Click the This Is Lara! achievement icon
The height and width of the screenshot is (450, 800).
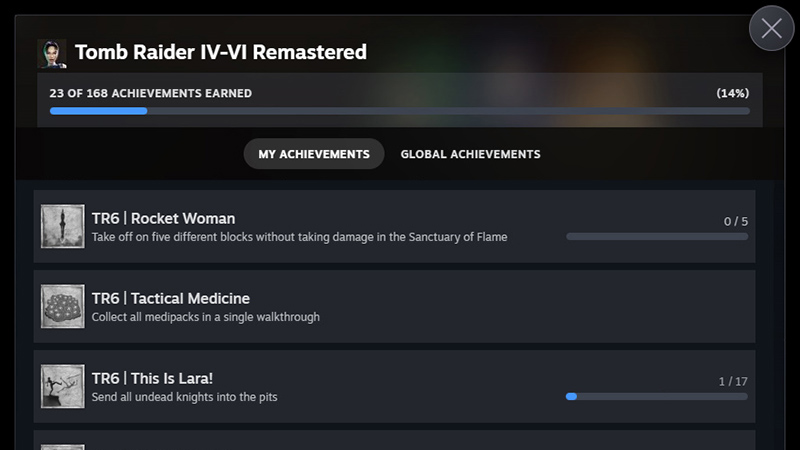coord(62,386)
